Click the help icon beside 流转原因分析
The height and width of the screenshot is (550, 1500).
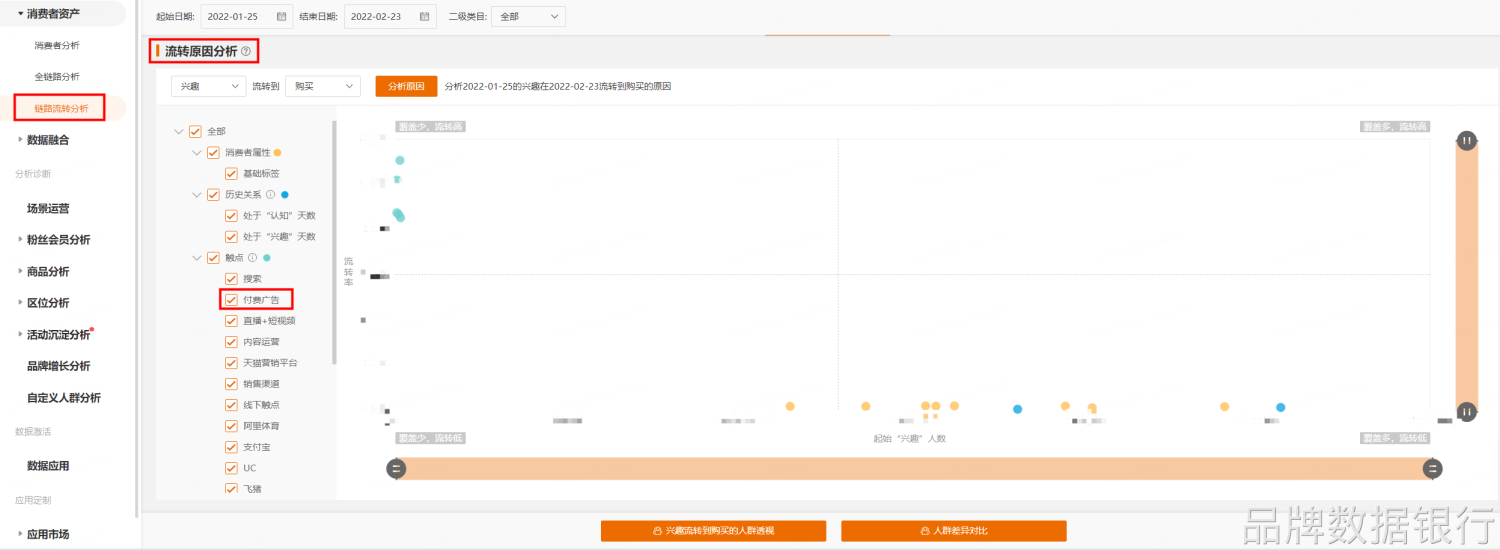click(246, 51)
